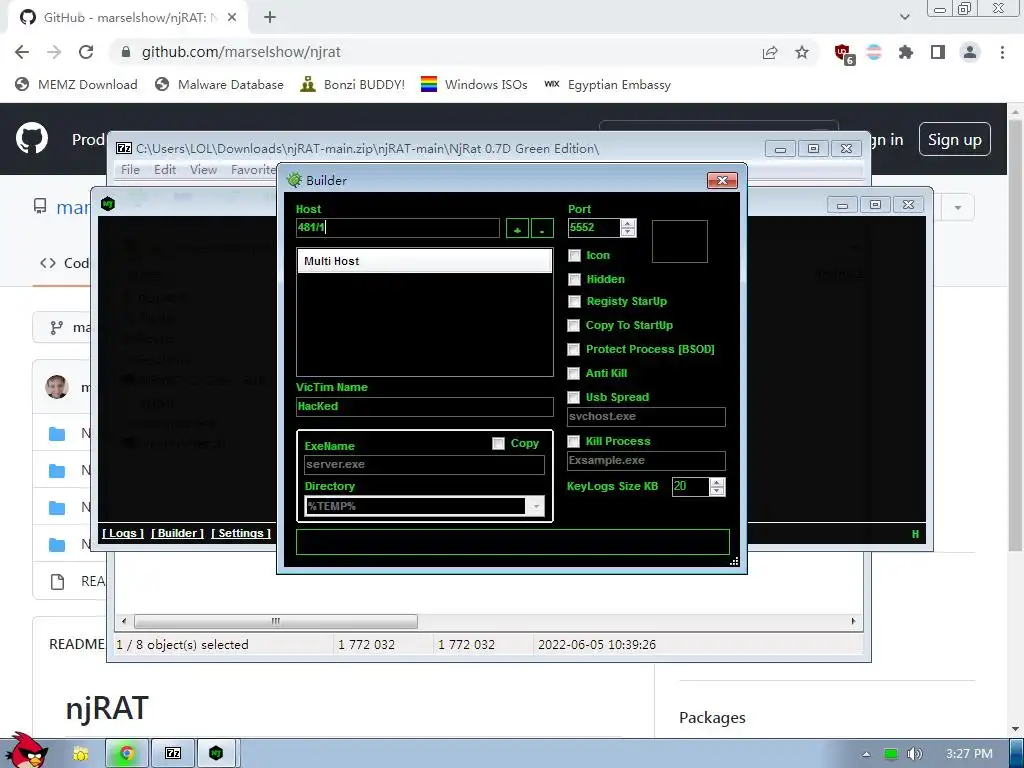Open the uBlock extension icon
1024x768 pixels.
(x=843, y=54)
